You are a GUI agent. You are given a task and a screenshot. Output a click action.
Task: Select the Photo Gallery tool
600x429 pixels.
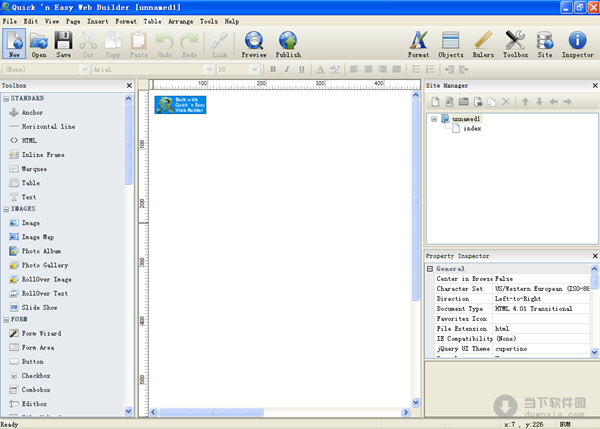pos(39,265)
